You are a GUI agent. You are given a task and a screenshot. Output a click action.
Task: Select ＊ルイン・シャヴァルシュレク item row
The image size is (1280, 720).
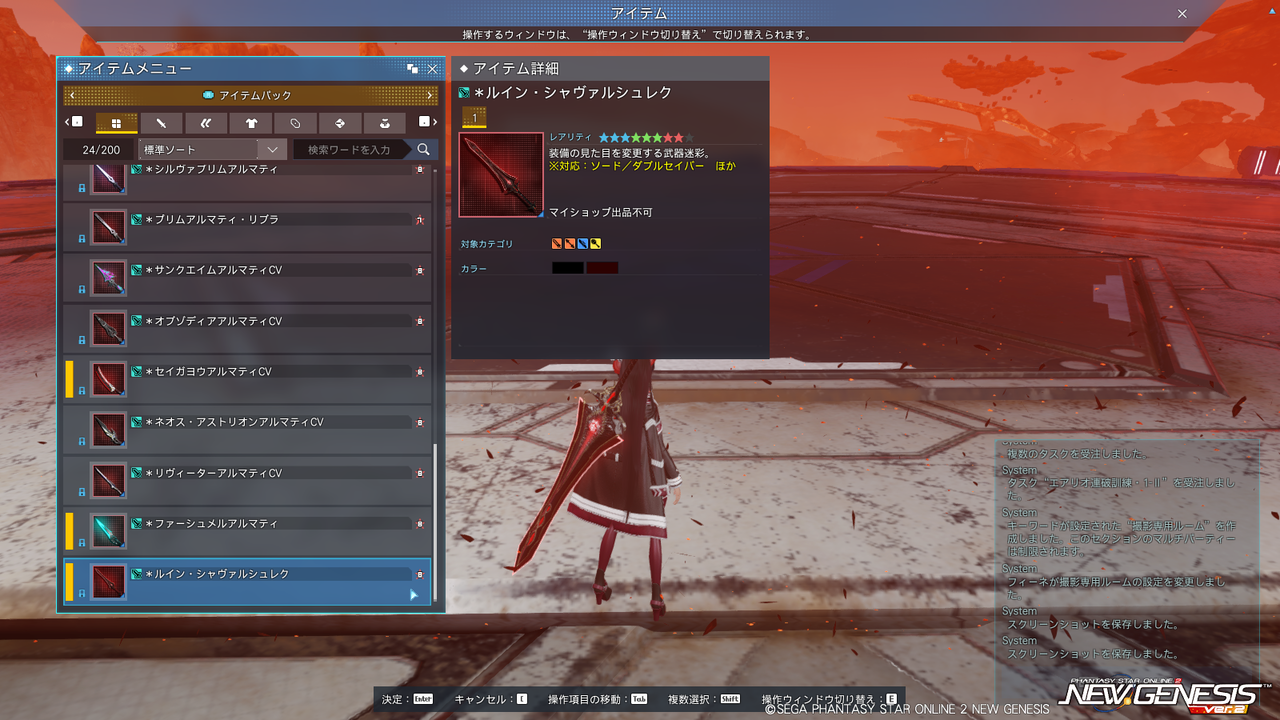click(248, 581)
